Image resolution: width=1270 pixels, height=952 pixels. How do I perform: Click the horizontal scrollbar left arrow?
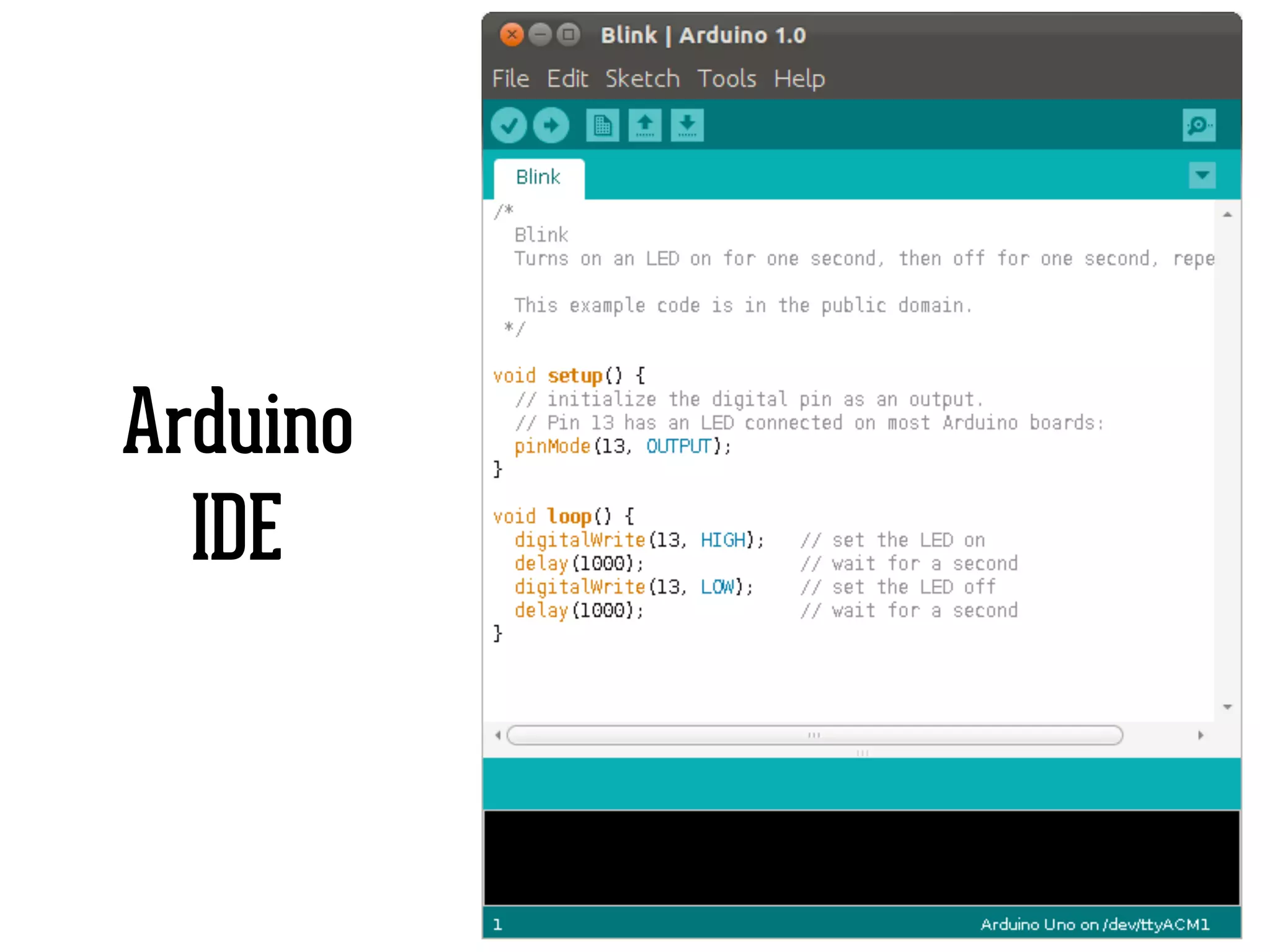click(498, 735)
